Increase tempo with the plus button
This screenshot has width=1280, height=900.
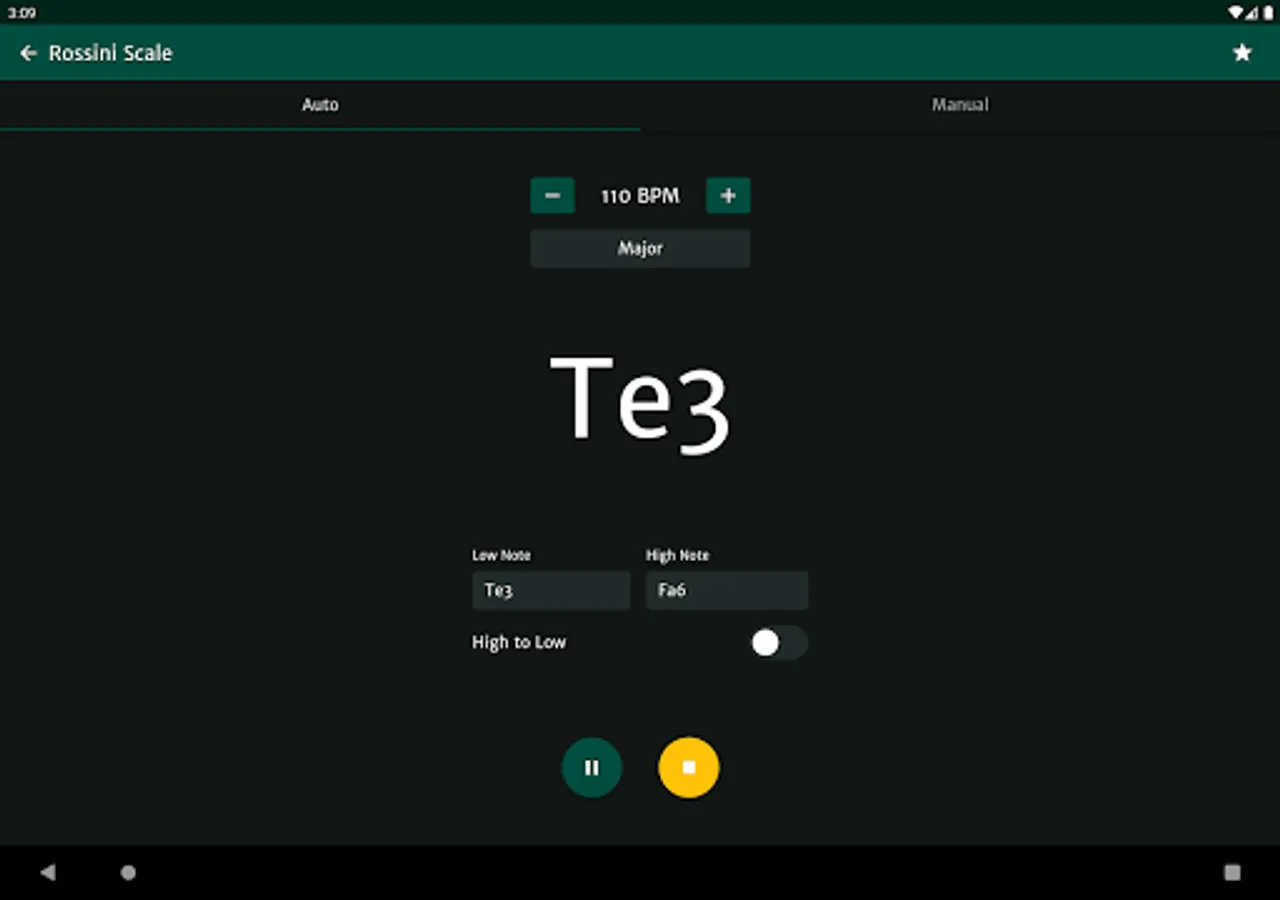click(x=728, y=196)
